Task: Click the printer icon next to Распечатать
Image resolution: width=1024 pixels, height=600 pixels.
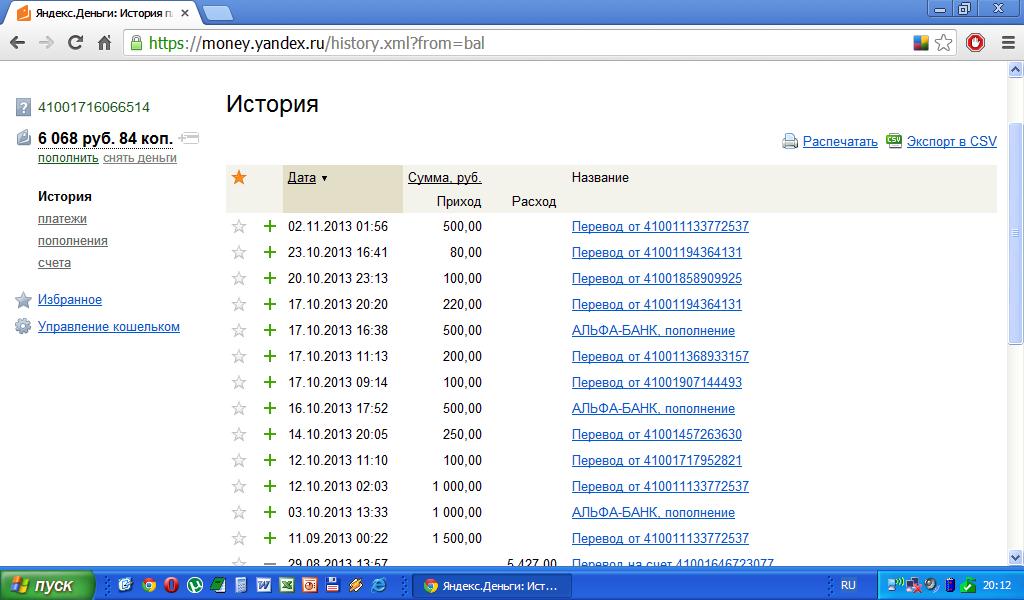Action: [790, 142]
